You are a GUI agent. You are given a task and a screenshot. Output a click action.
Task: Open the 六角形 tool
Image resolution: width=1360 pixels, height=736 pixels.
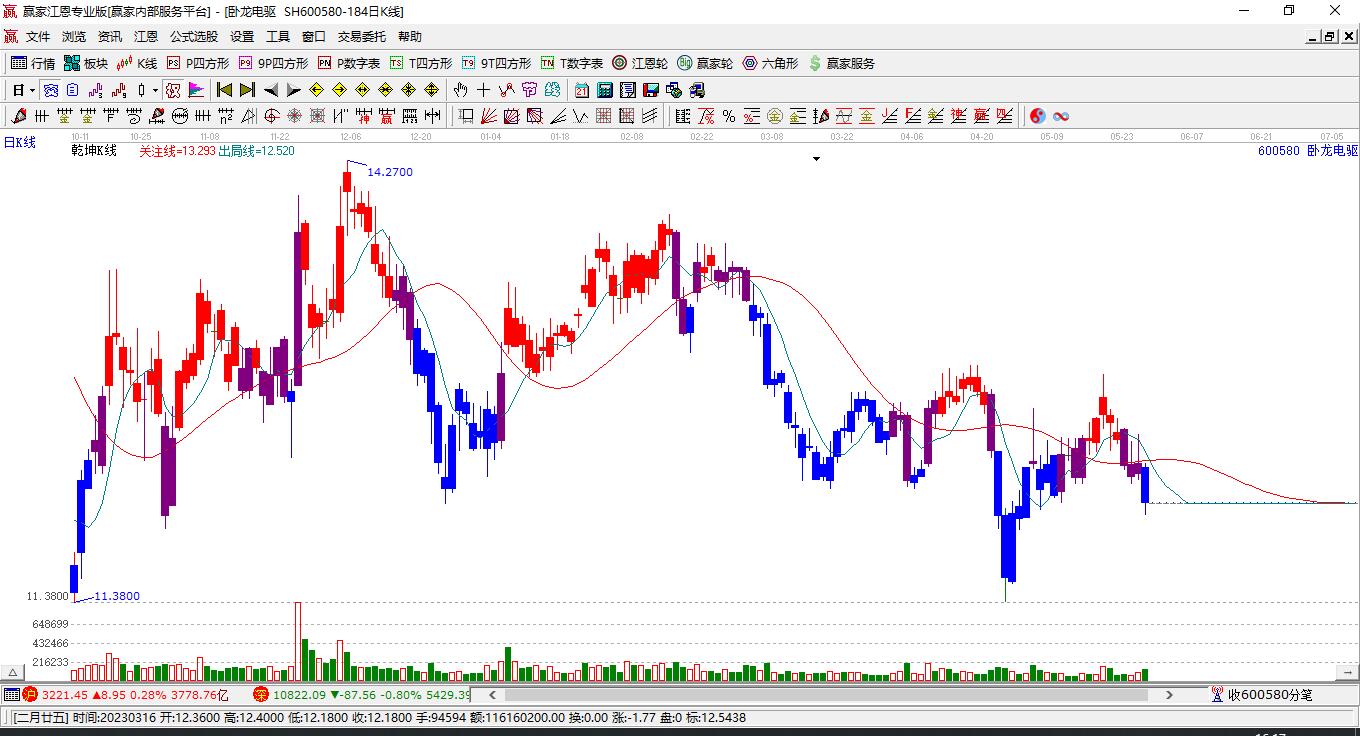click(770, 63)
